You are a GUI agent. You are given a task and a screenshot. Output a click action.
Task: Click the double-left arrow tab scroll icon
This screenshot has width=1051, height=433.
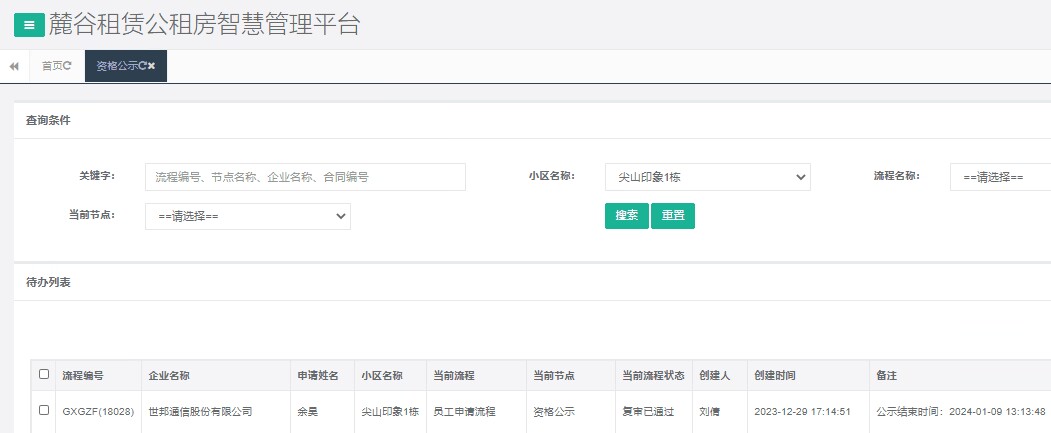tap(14, 66)
